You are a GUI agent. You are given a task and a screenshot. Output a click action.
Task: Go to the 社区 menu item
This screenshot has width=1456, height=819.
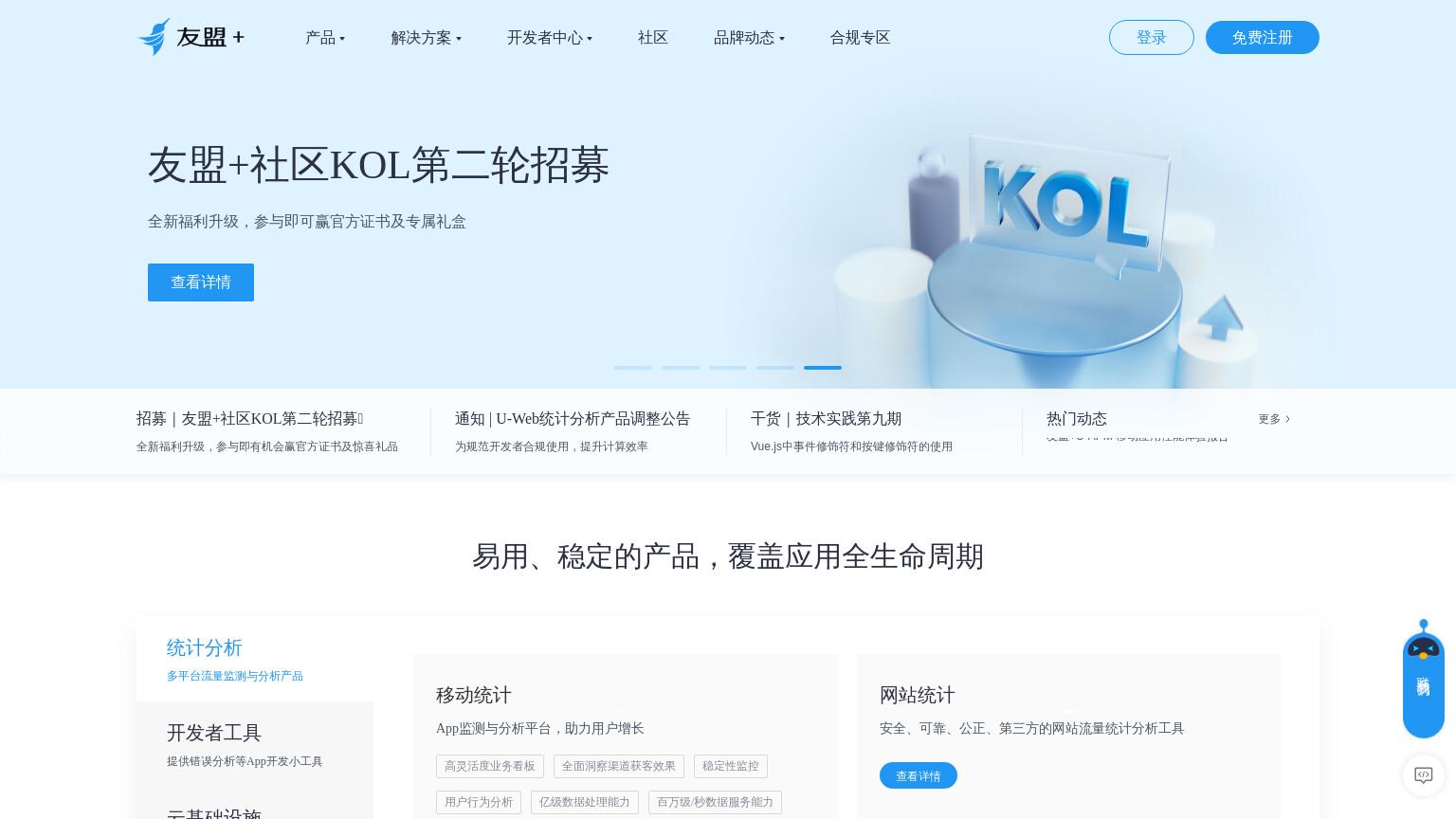653,38
